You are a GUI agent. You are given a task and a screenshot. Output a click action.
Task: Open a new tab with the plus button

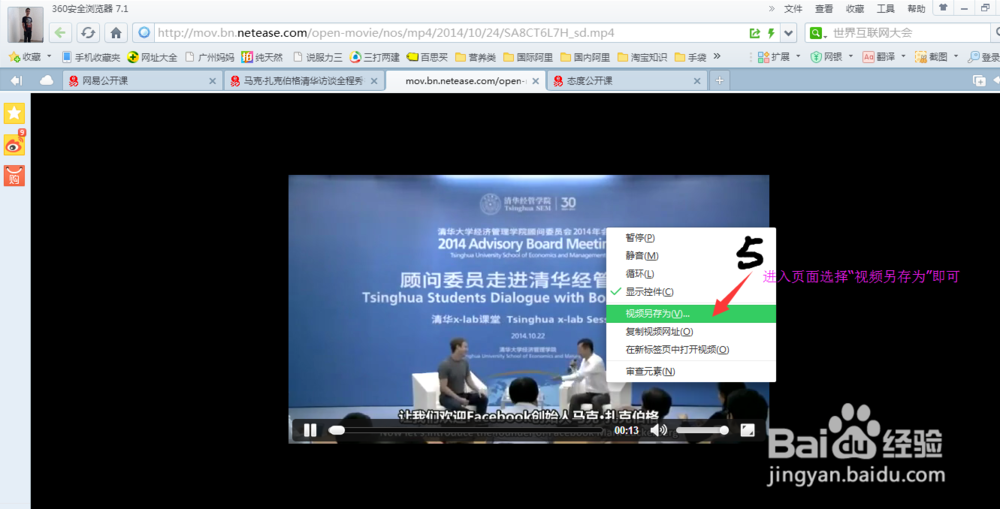click(719, 80)
